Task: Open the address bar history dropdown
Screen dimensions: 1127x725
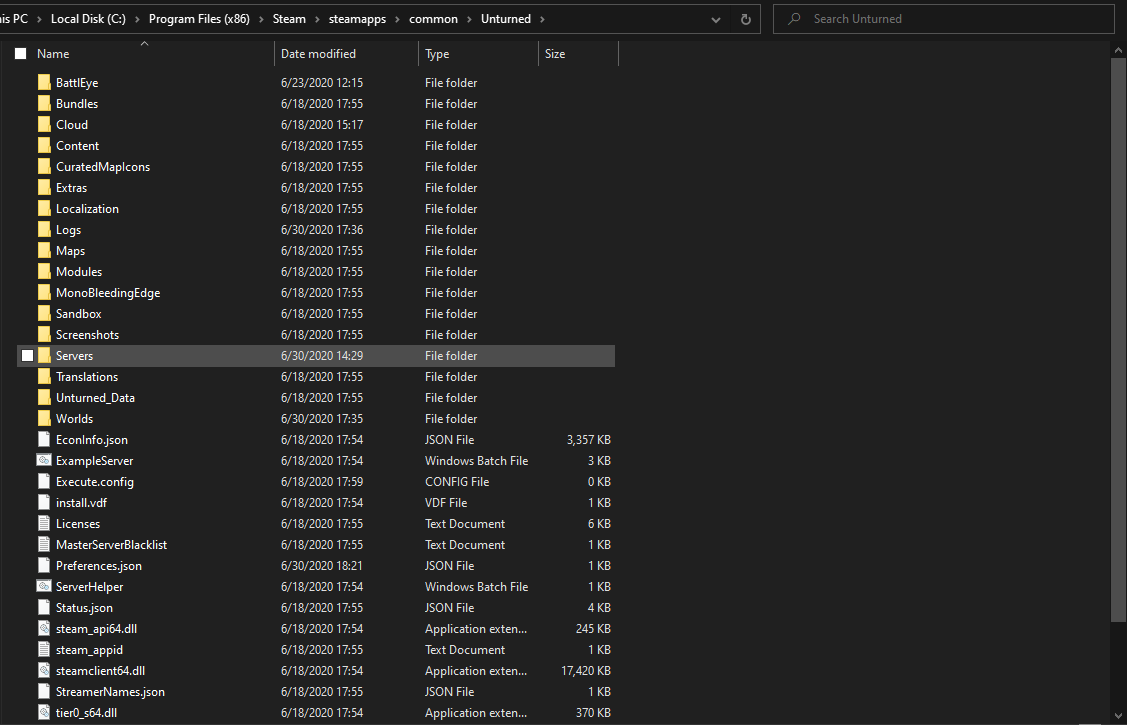Action: pyautogui.click(x=715, y=19)
